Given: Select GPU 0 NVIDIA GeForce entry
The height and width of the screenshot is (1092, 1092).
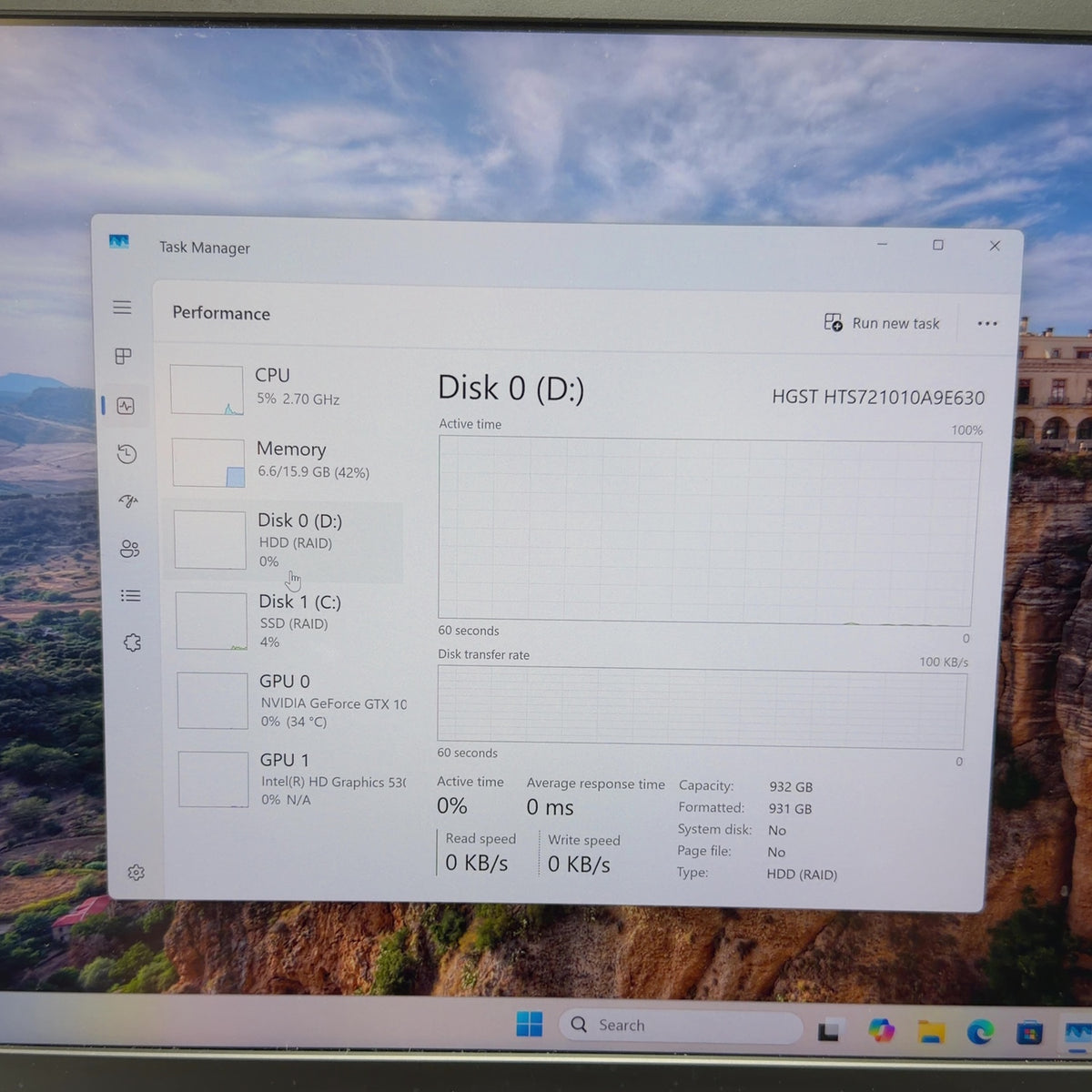Looking at the screenshot, I should [x=289, y=701].
